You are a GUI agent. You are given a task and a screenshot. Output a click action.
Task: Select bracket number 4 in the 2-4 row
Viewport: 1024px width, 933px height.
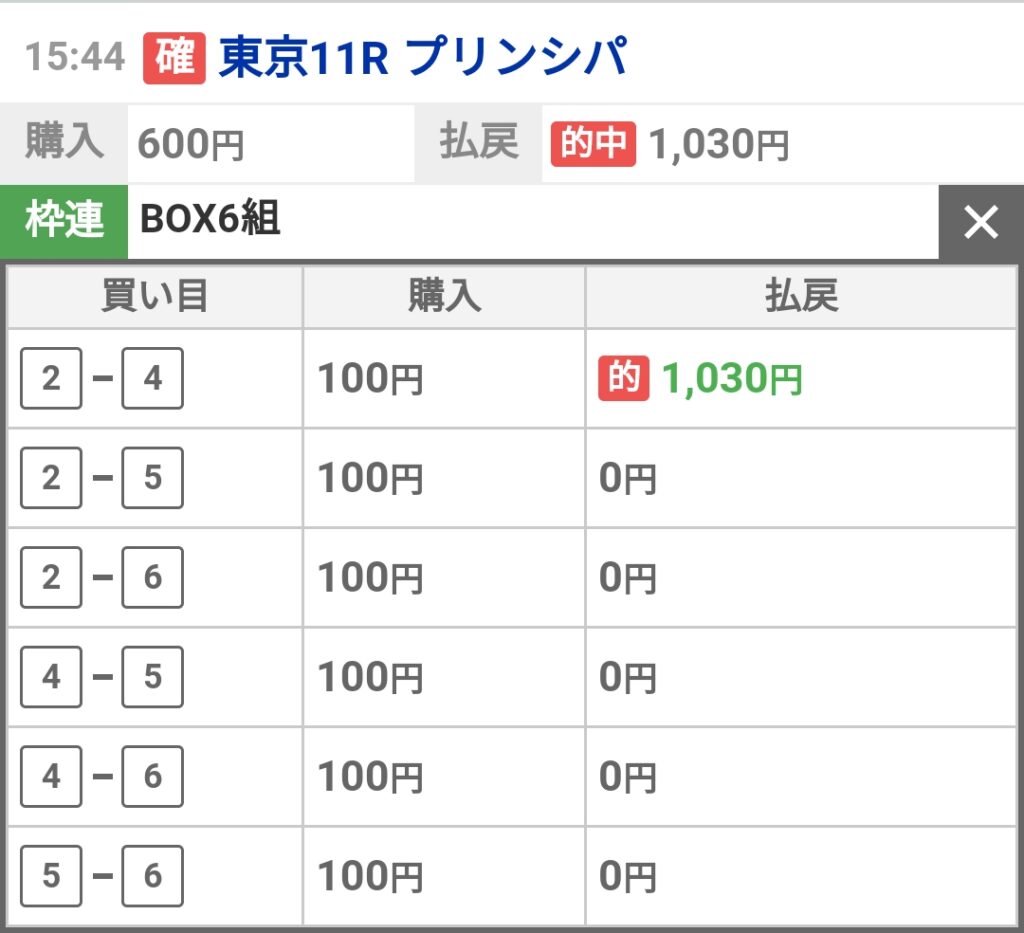[153, 378]
